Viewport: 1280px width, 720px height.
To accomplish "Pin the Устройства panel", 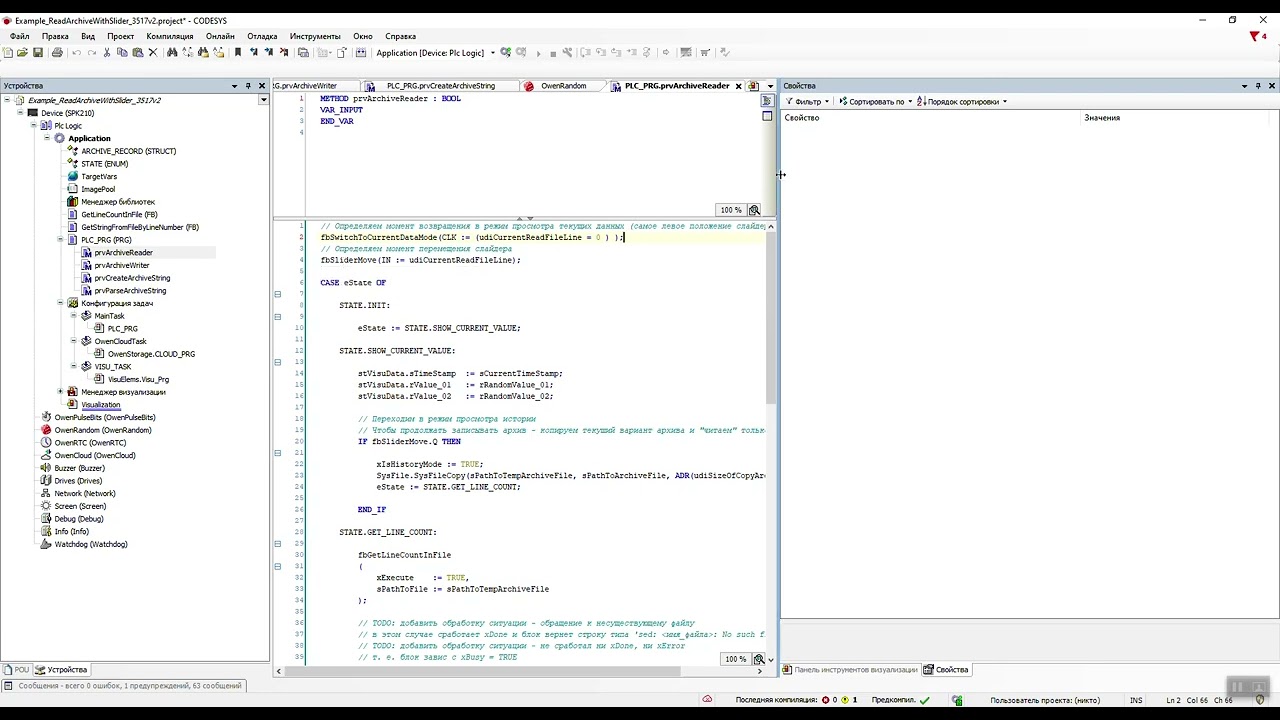I will pos(248,86).
